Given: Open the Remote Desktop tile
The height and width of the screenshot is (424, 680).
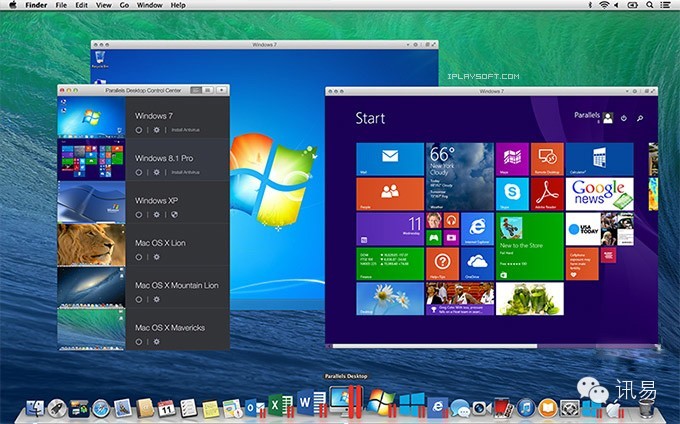Looking at the screenshot, I should (x=547, y=159).
